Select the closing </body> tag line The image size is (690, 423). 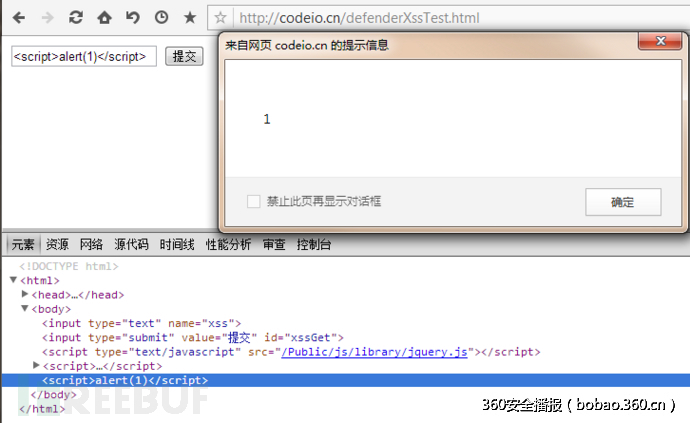click(x=53, y=395)
